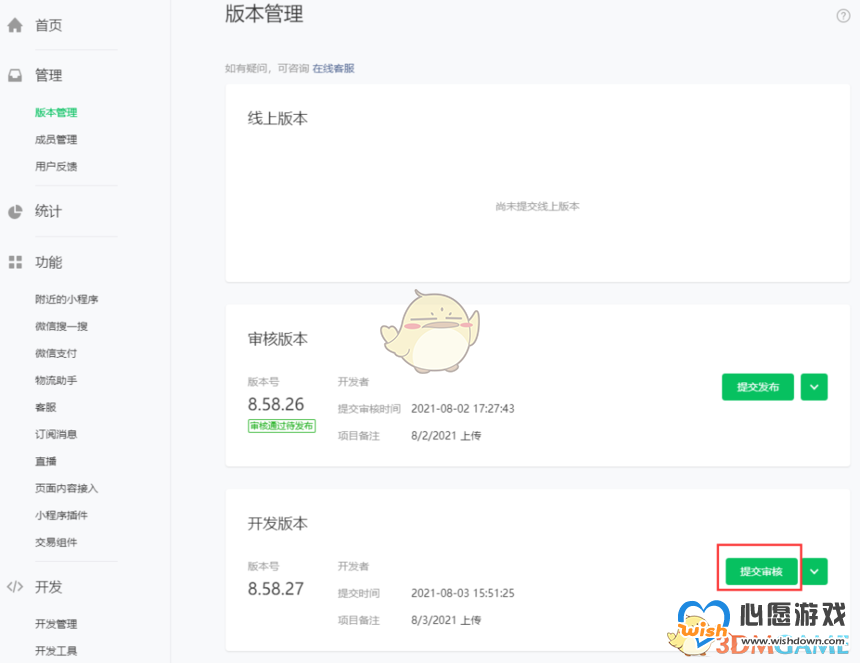Screen dimensions: 860x663
Task: Click the 审核通过待发布 status tag
Action: point(282,426)
